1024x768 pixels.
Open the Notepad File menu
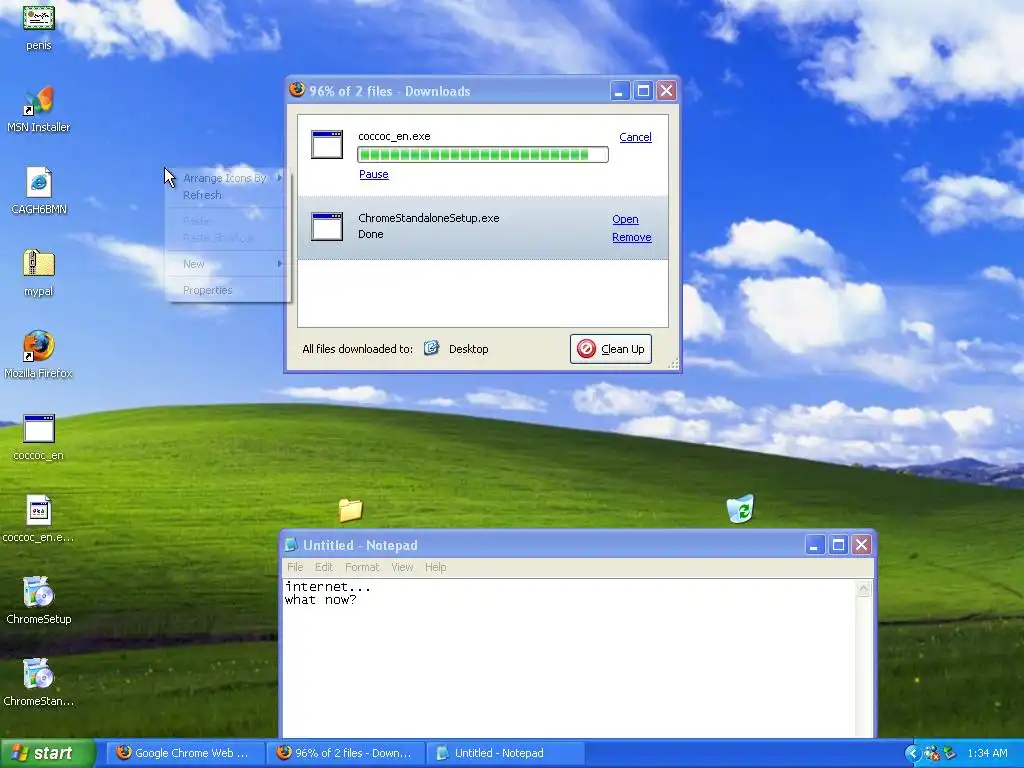pyautogui.click(x=295, y=567)
